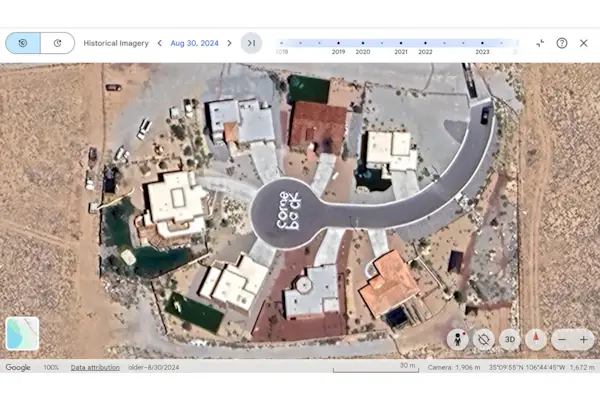The height and width of the screenshot is (400, 600).
Task: Switch to the time-lapse refresh clock button
Action: tap(57, 43)
